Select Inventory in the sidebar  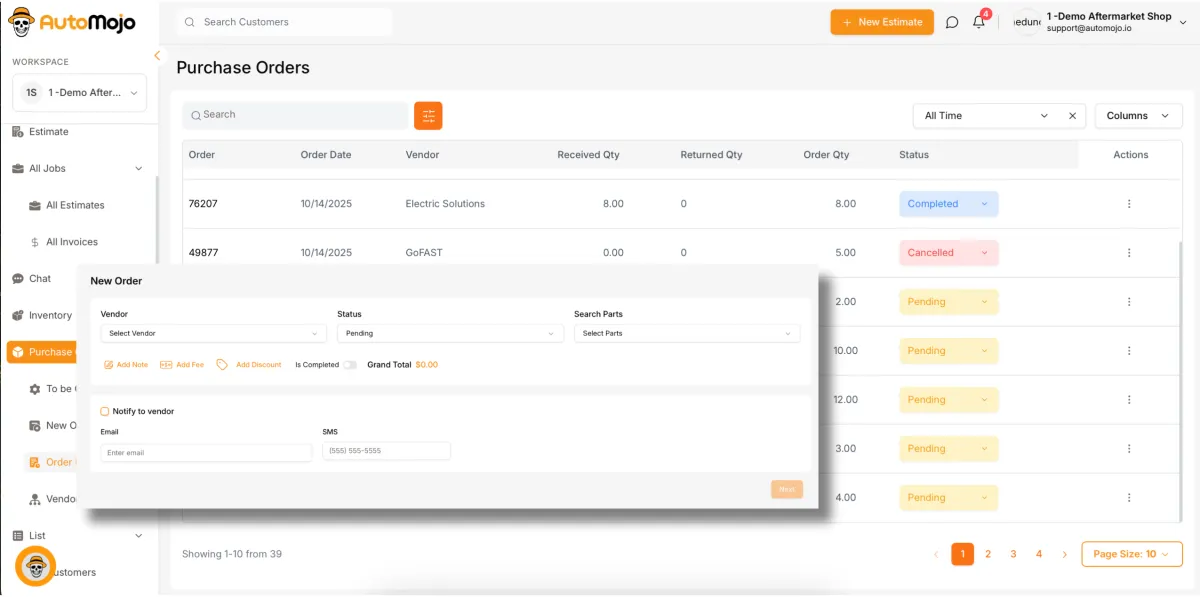(50, 315)
